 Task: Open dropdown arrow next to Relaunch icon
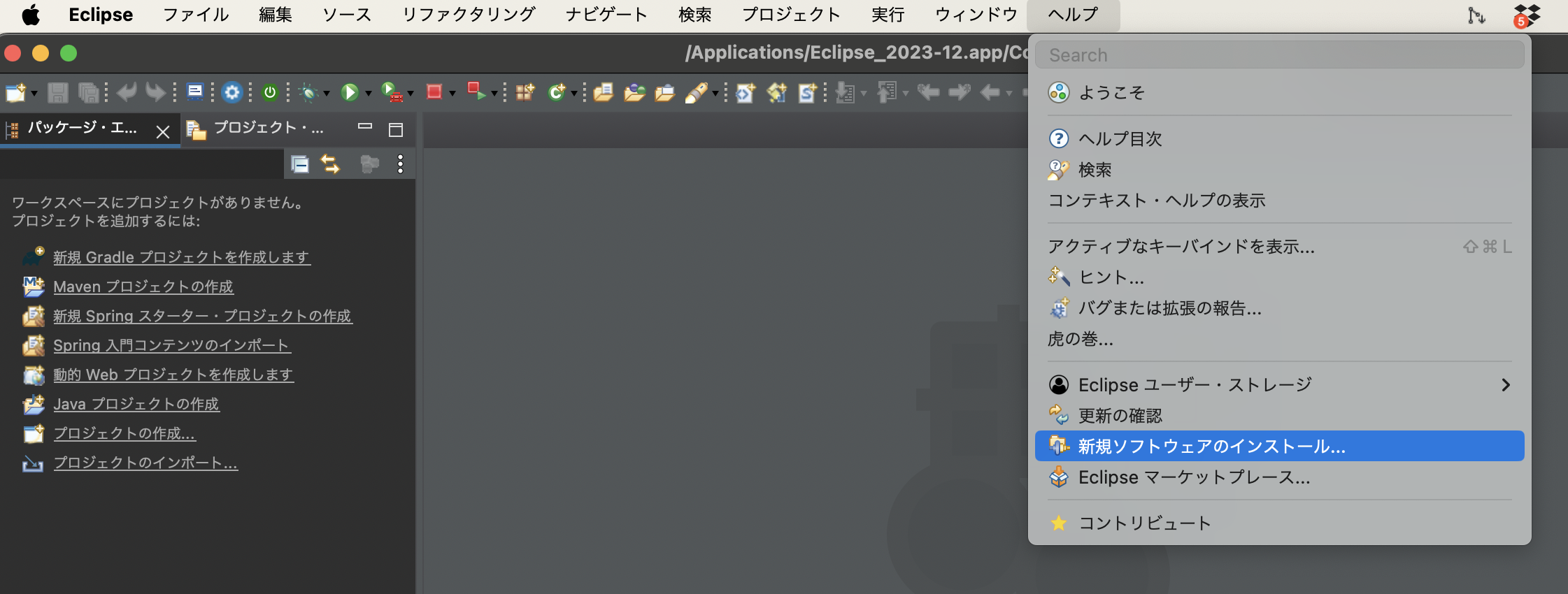[494, 94]
